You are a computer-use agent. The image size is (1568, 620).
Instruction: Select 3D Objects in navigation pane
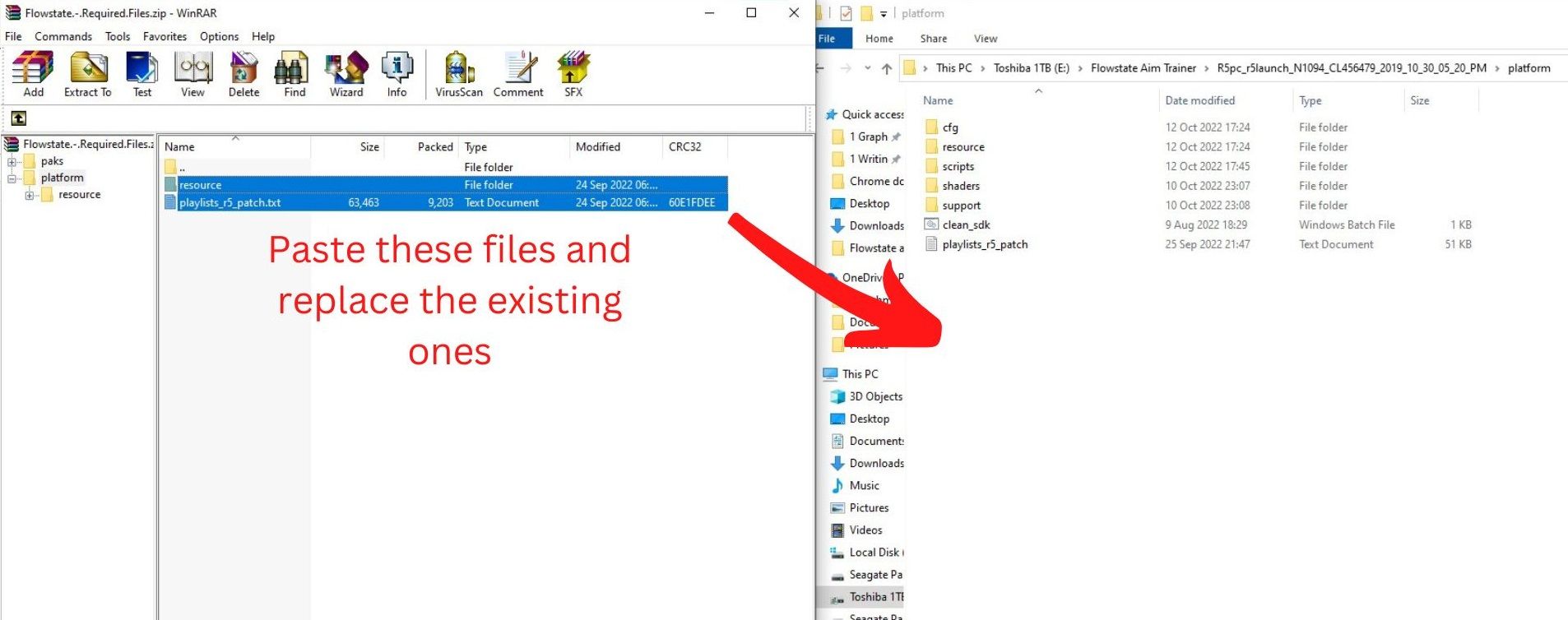(875, 396)
